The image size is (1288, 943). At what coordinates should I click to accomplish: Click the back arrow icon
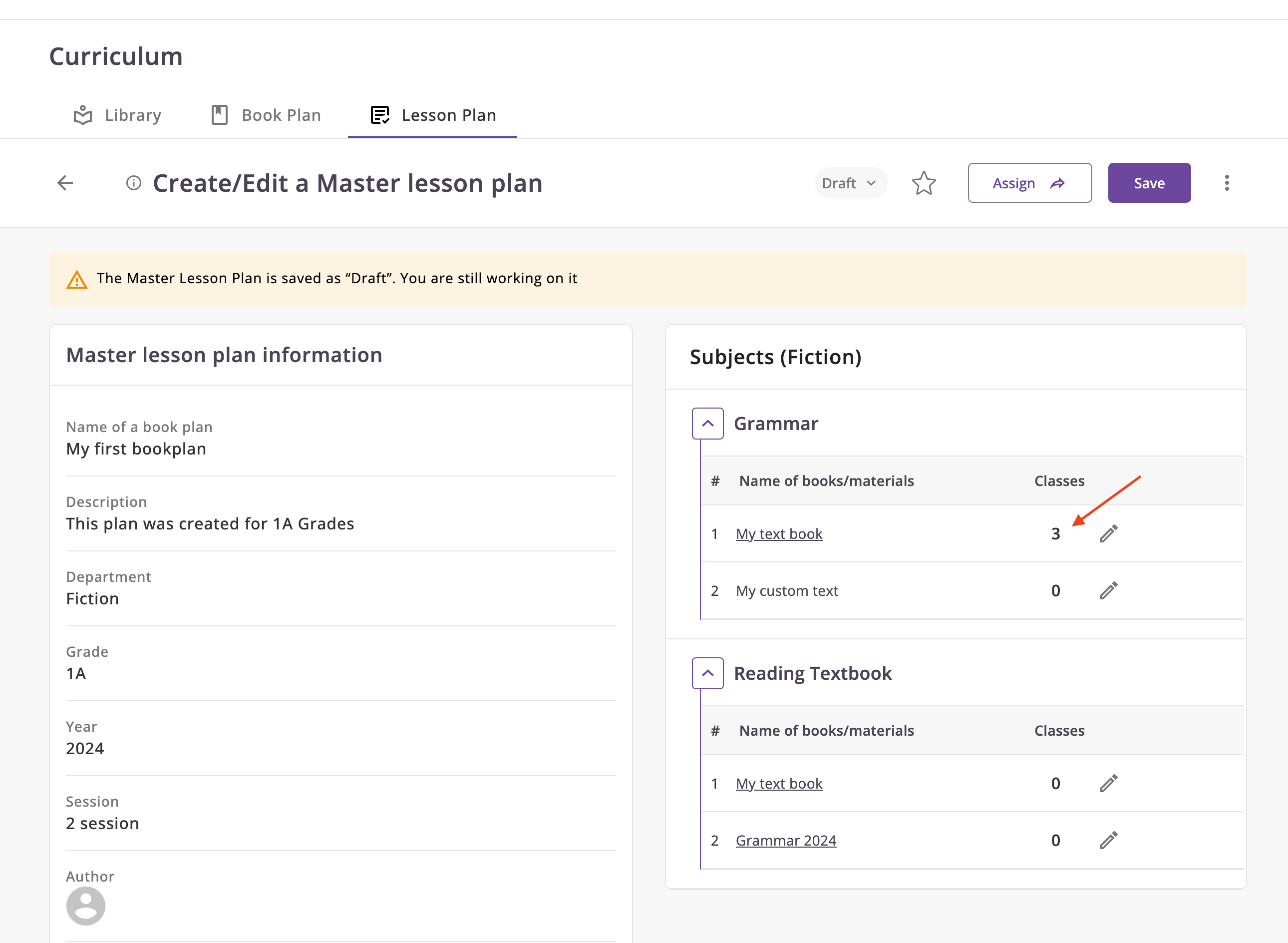pyautogui.click(x=65, y=183)
